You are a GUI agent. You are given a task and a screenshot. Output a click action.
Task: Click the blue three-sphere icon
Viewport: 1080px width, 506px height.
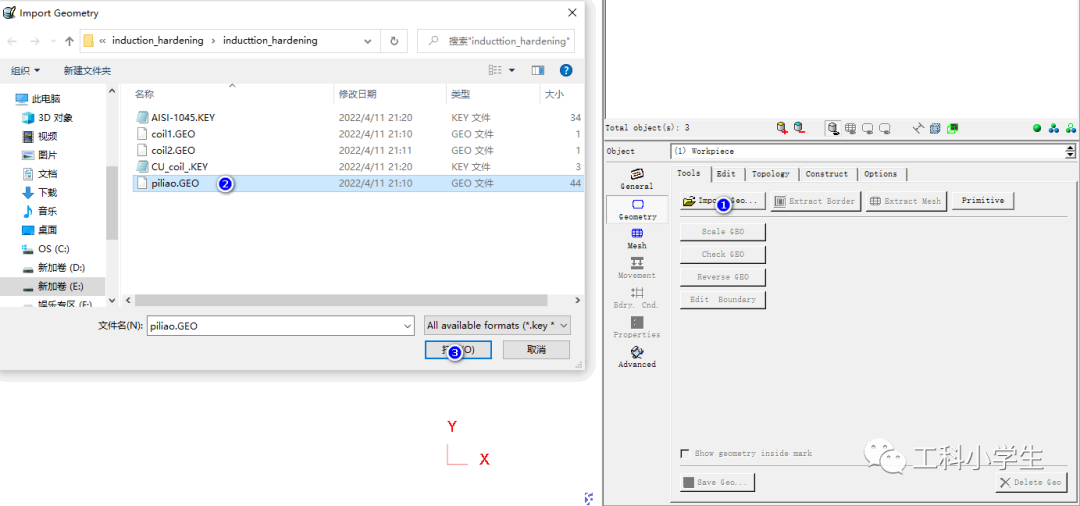pos(1054,128)
